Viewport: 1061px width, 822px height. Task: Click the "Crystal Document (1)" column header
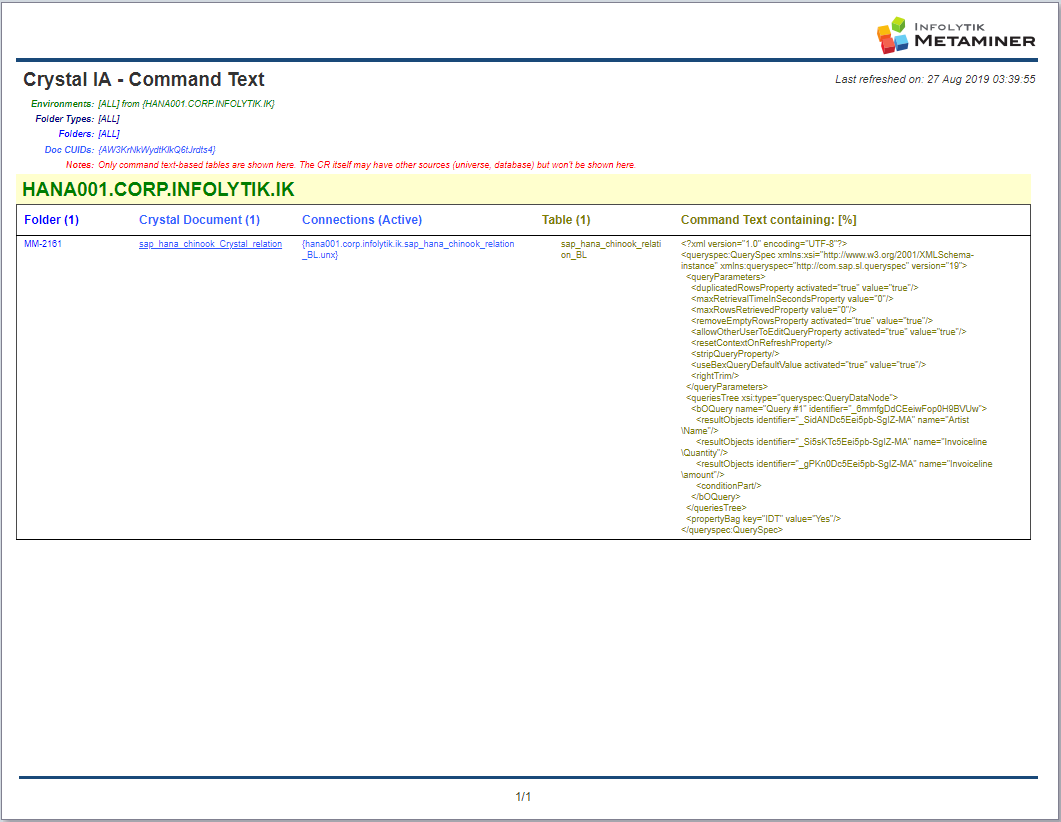pyautogui.click(x=199, y=220)
